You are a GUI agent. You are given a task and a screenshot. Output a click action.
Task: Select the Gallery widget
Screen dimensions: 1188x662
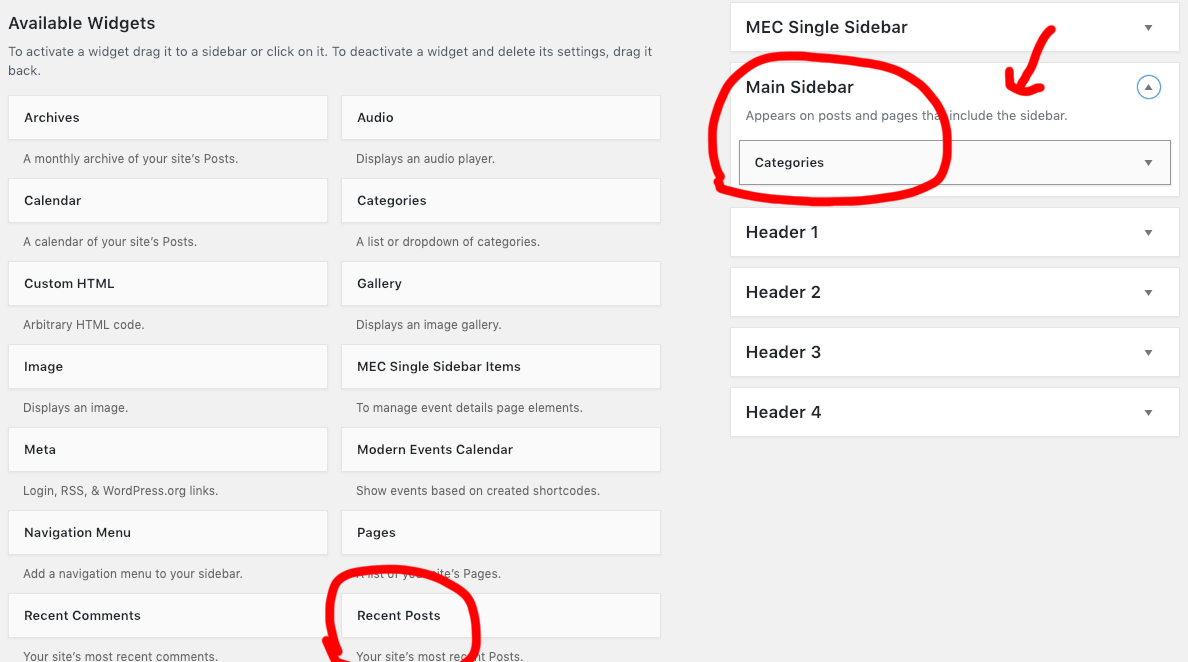click(x=500, y=284)
